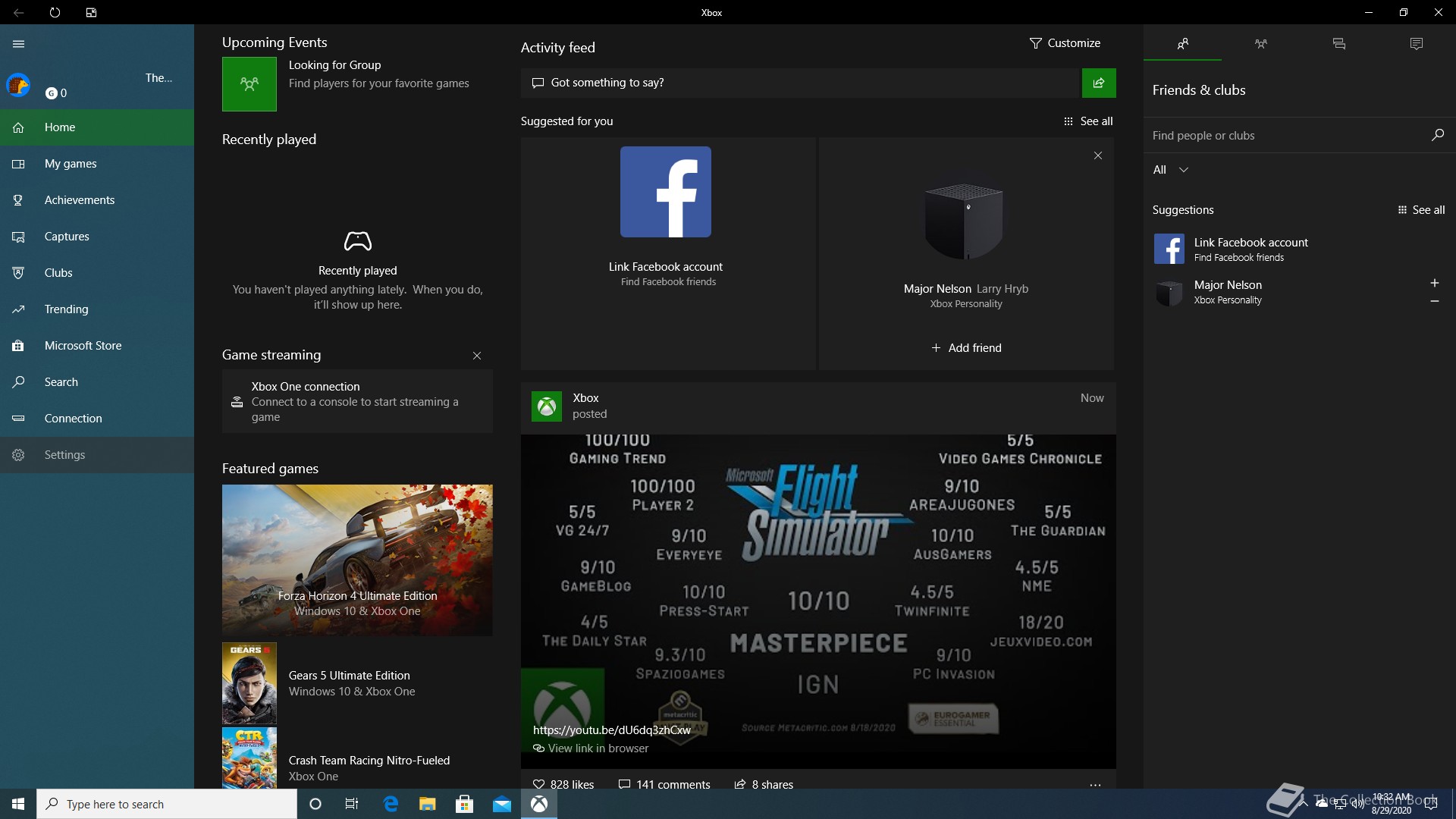Open Task View on the taskbar
The height and width of the screenshot is (819, 1456).
(x=352, y=804)
